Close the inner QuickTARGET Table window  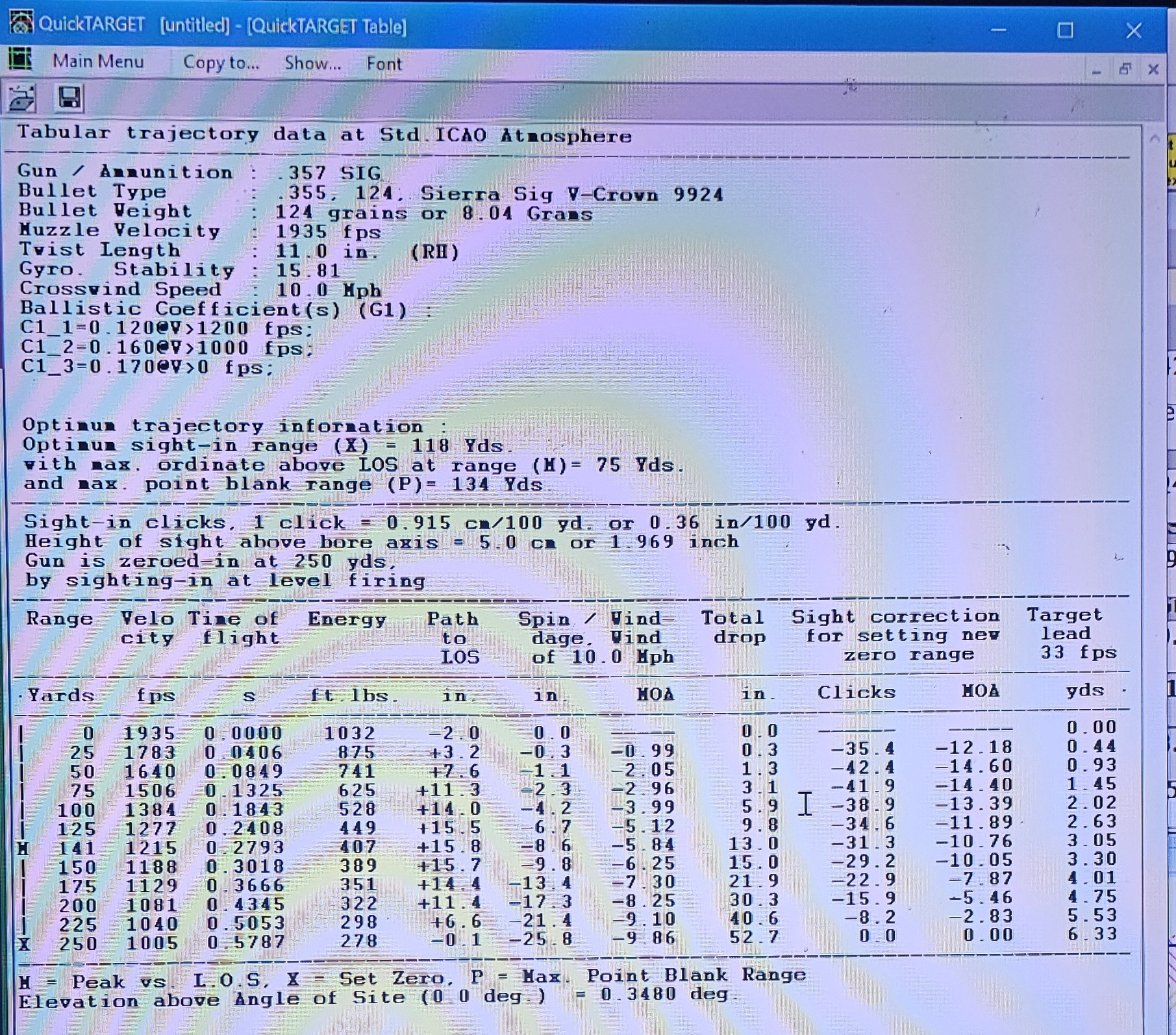(1153, 69)
